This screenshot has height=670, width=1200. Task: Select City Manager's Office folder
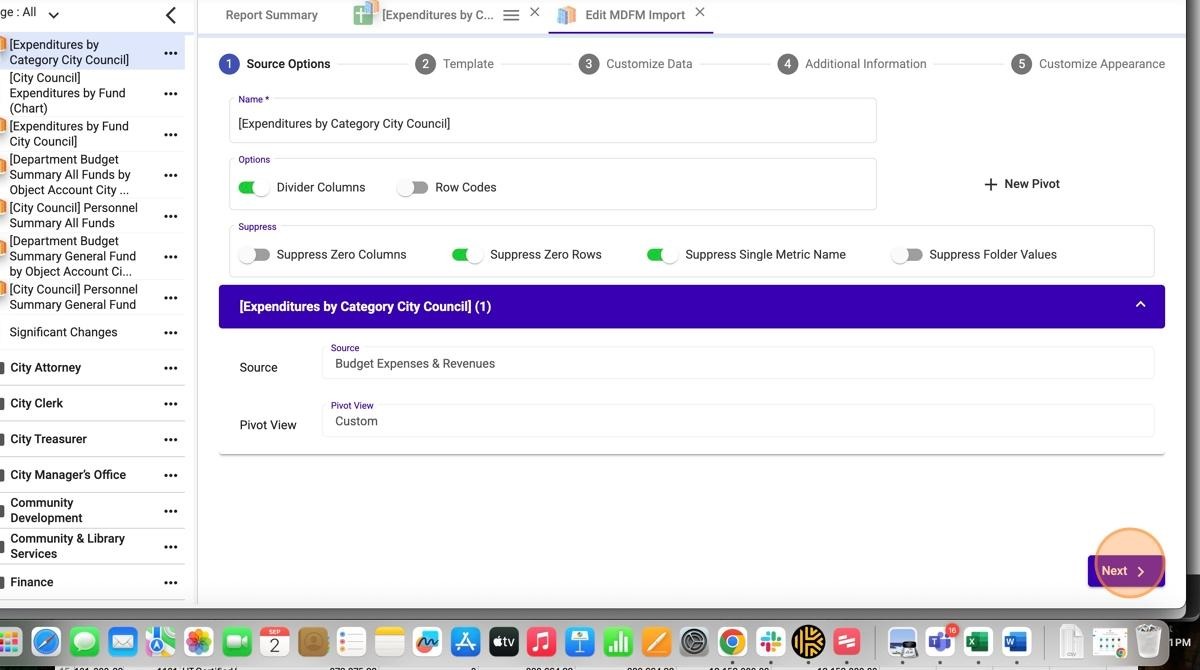pos(68,476)
